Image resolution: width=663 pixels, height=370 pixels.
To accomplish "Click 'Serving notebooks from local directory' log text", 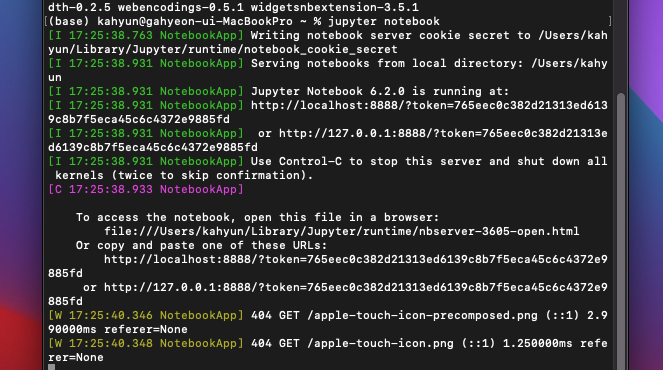I will [328, 70].
